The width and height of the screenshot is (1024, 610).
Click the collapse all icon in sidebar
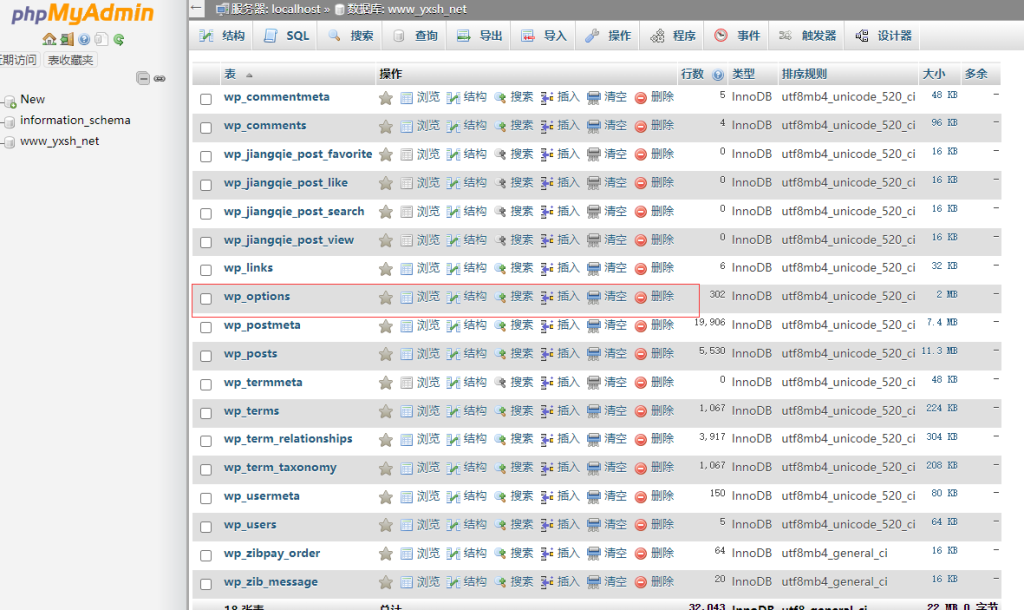(x=143, y=78)
